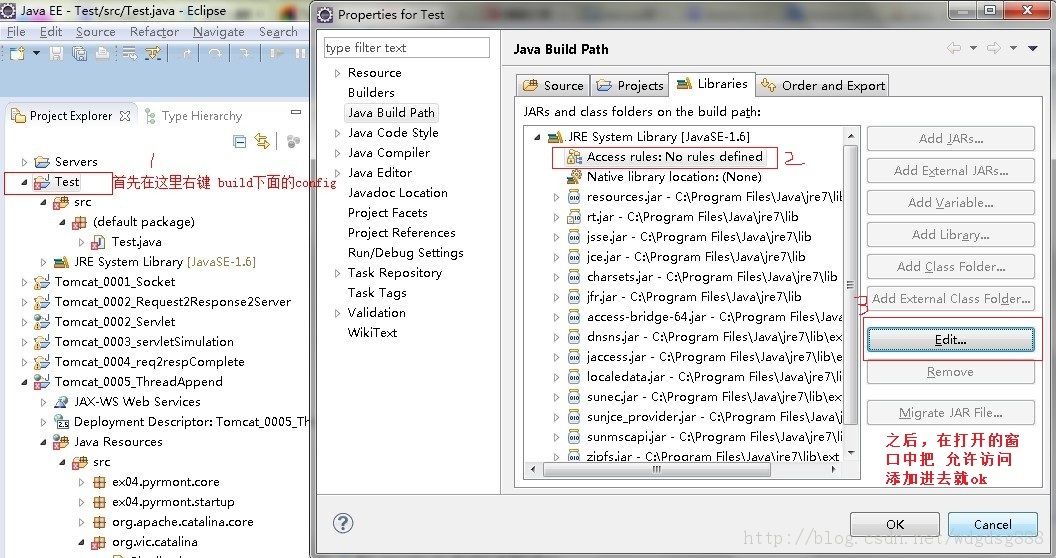
Task: Select Builders in properties list
Action: tap(371, 93)
